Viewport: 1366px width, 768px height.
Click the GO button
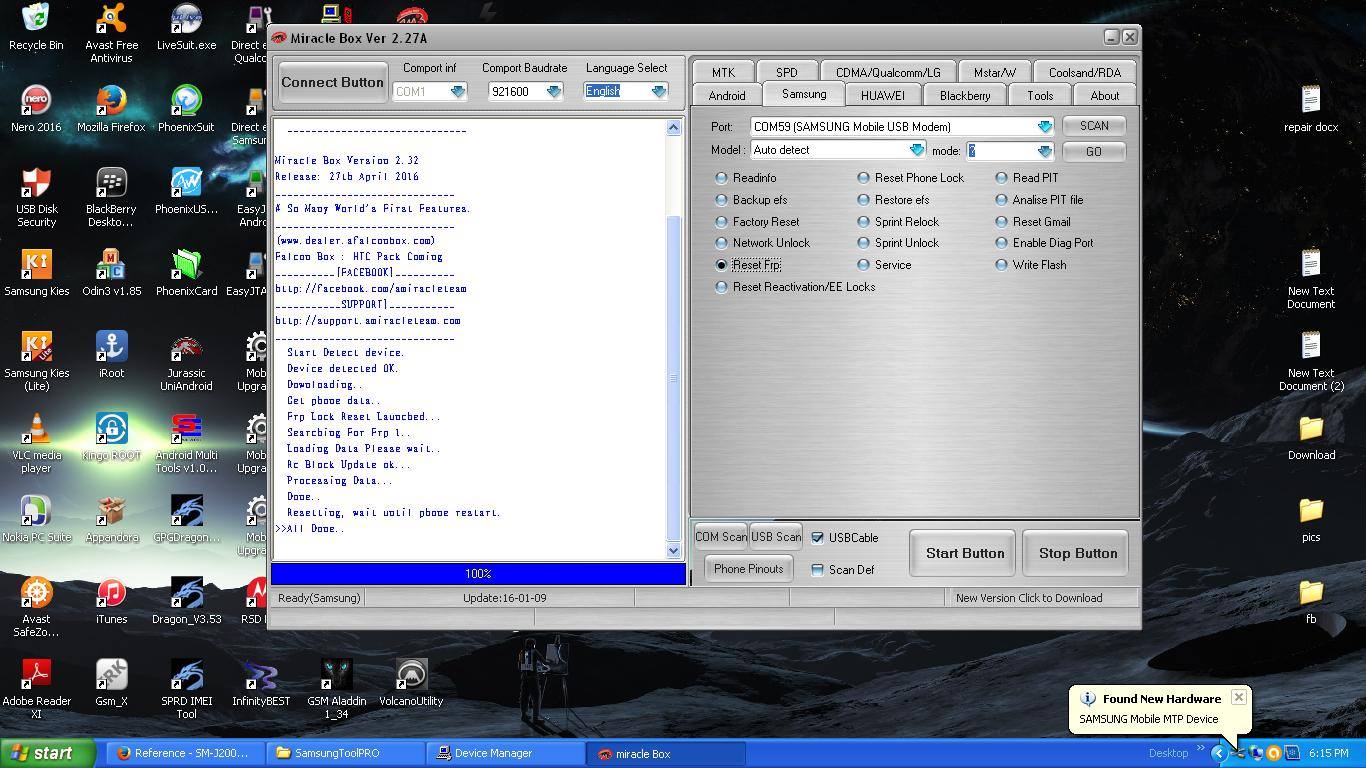point(1094,151)
